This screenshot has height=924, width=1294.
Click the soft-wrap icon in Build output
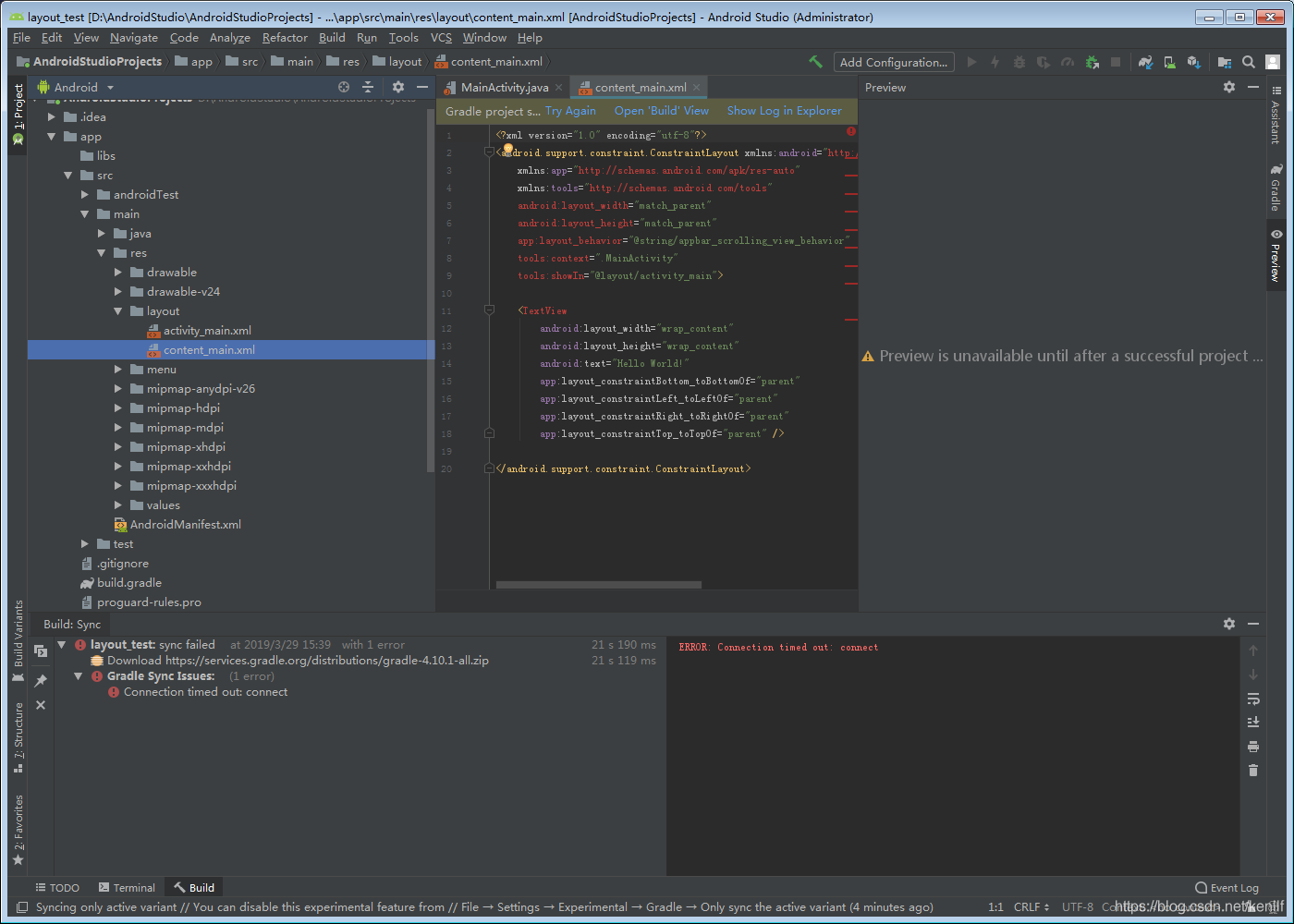pyautogui.click(x=1253, y=699)
